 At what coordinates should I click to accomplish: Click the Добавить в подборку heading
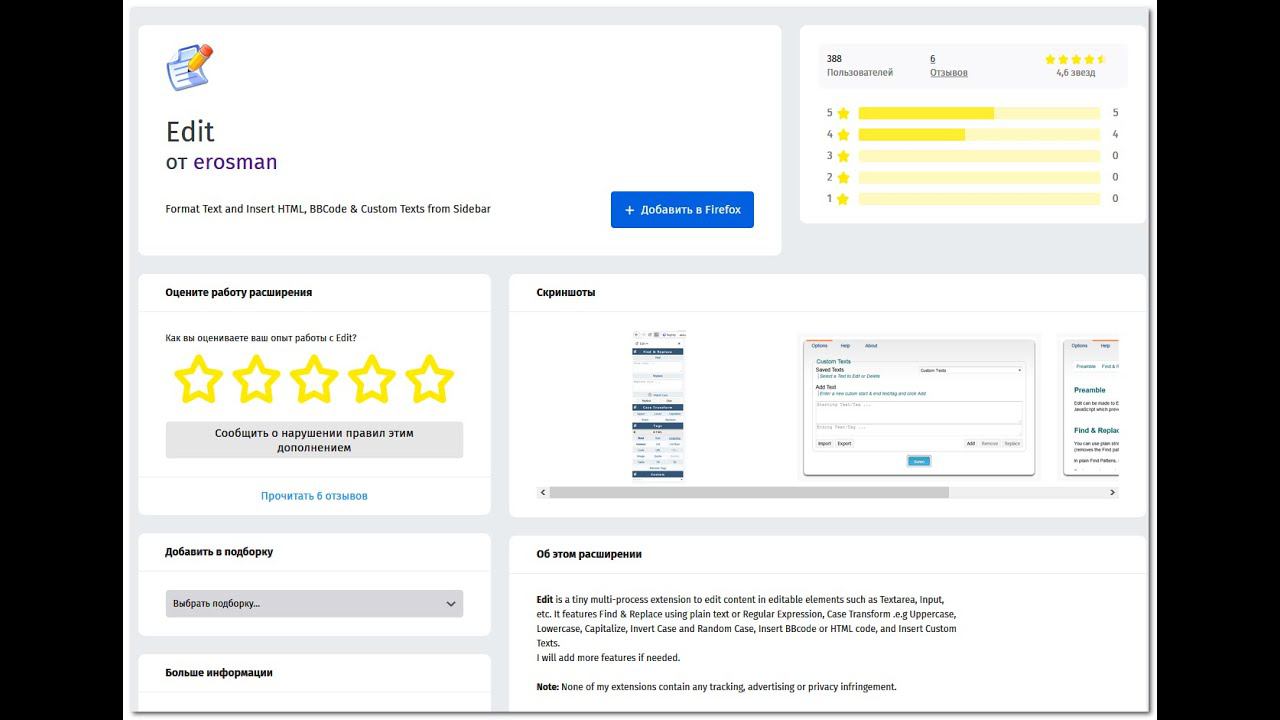pos(219,552)
